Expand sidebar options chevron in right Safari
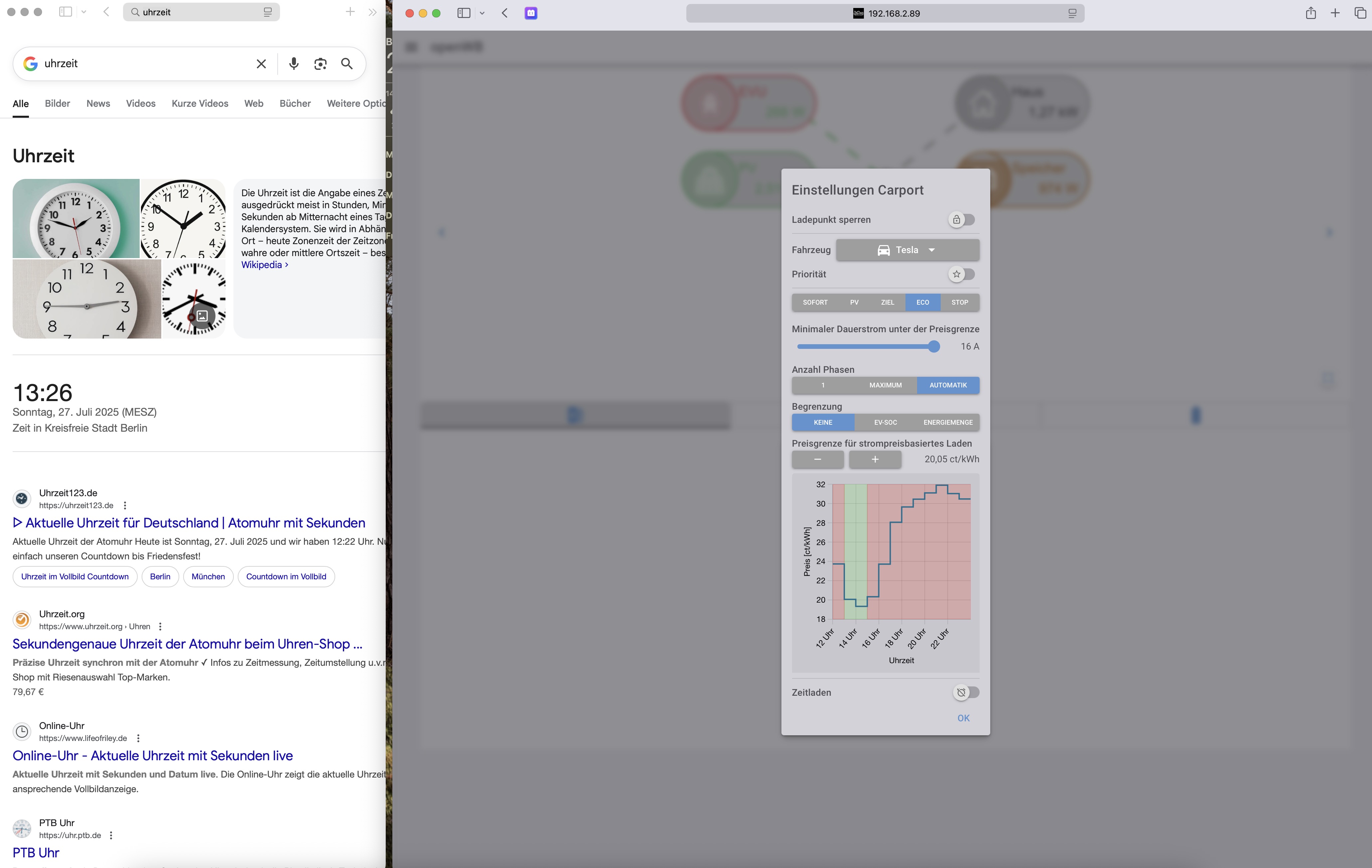Image resolution: width=1372 pixels, height=868 pixels. pos(482,13)
